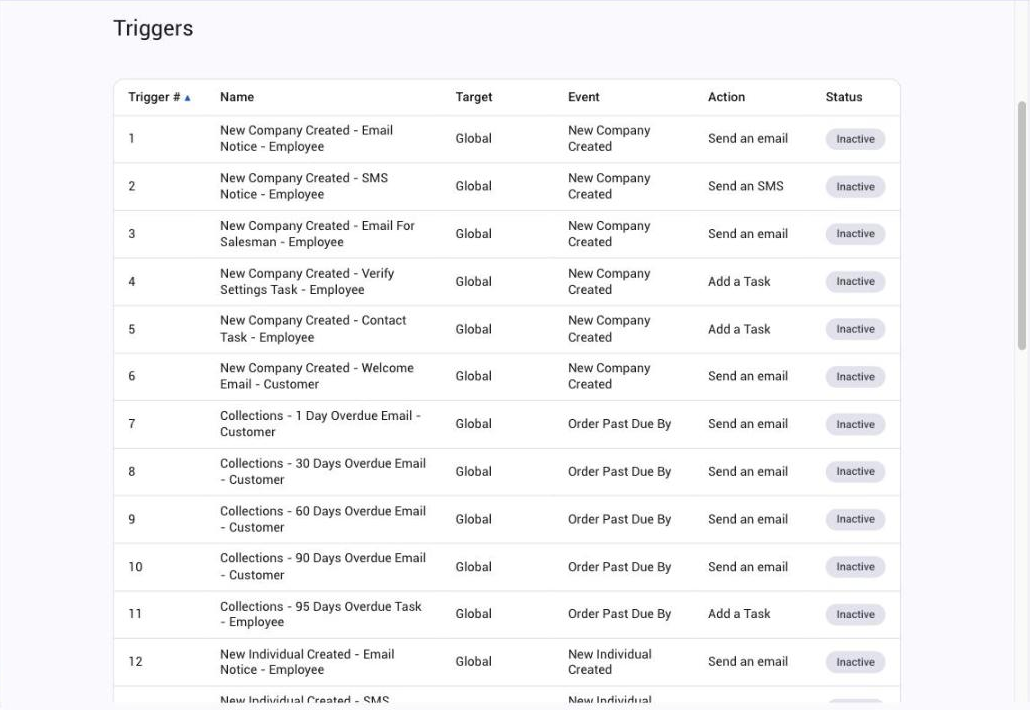Click the Inactive status of the SMS Notice trigger
Viewport: 1030px width, 710px height.
(855, 187)
